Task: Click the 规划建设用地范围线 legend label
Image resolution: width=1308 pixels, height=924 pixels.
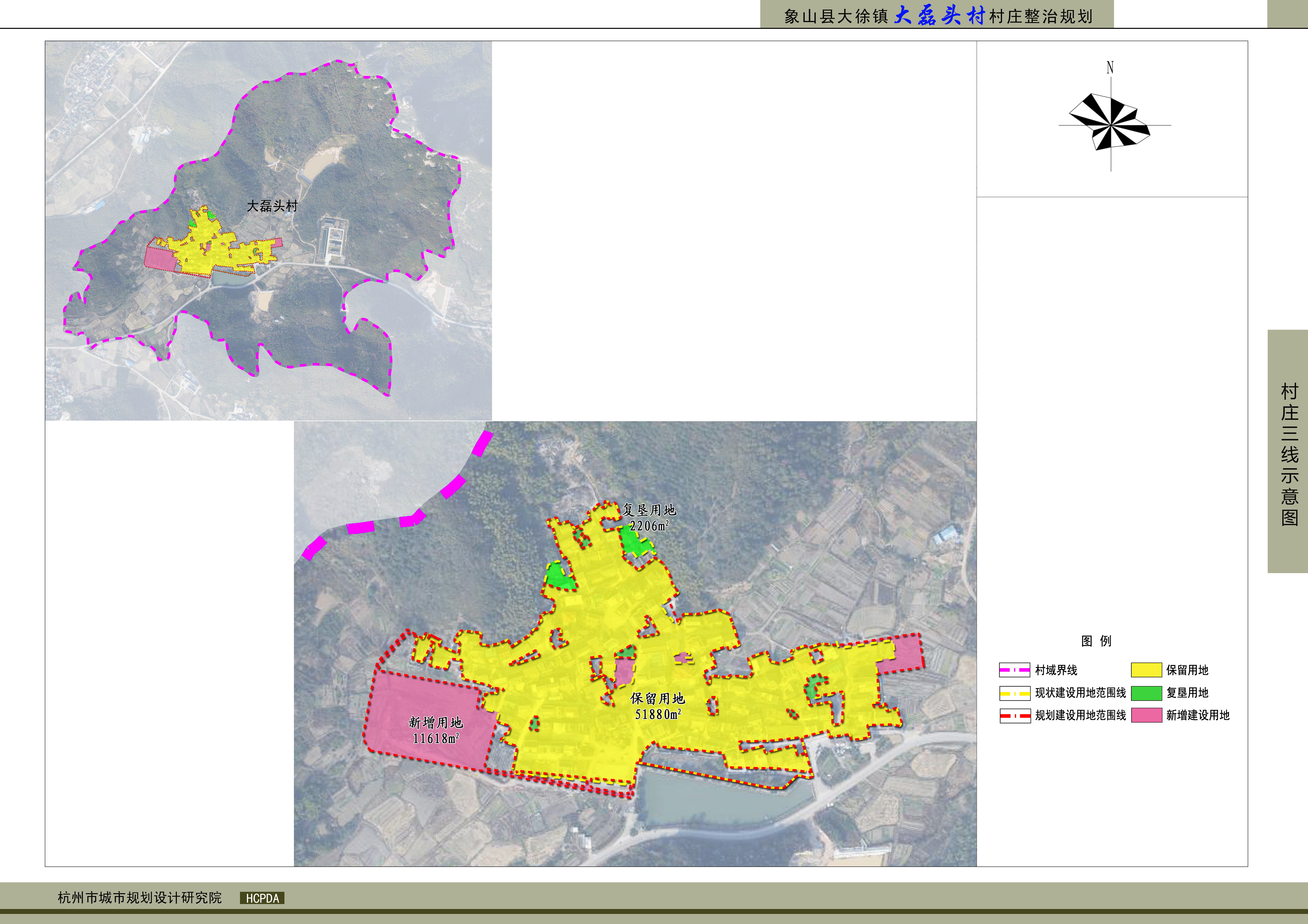Action: pyautogui.click(x=1081, y=716)
